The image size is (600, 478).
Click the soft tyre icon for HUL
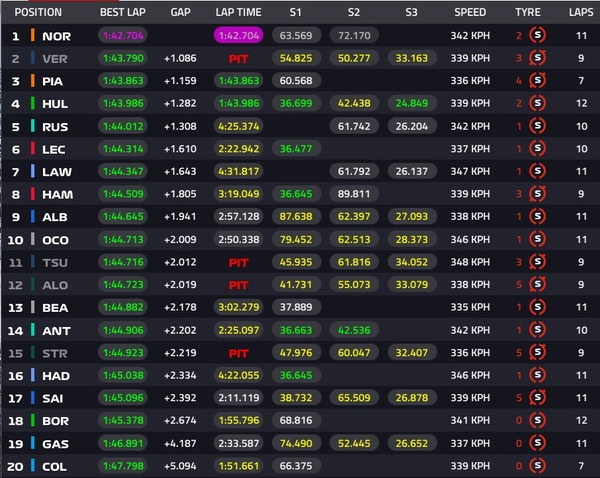click(537, 104)
